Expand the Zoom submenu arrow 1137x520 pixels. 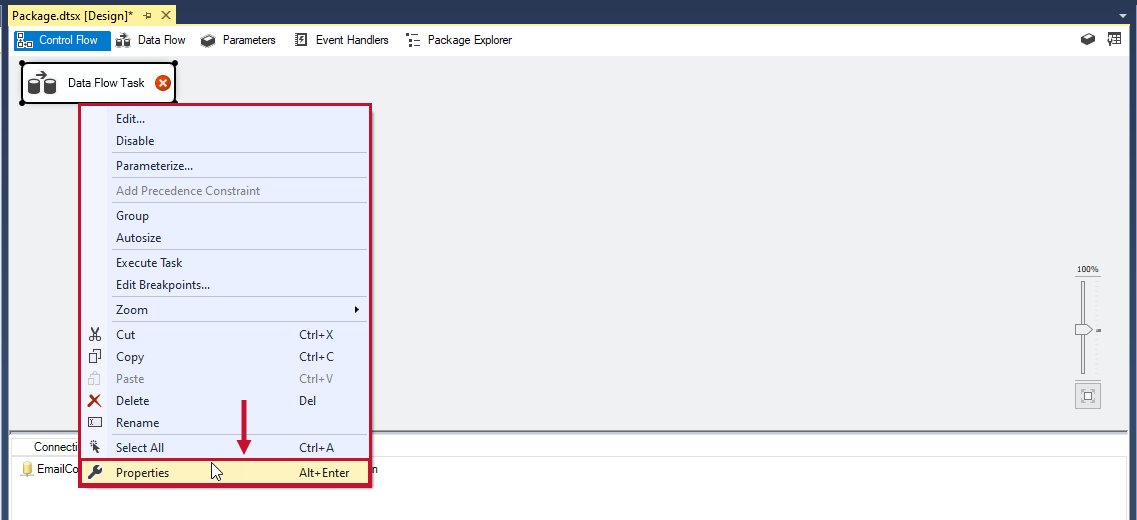pyautogui.click(x=356, y=310)
